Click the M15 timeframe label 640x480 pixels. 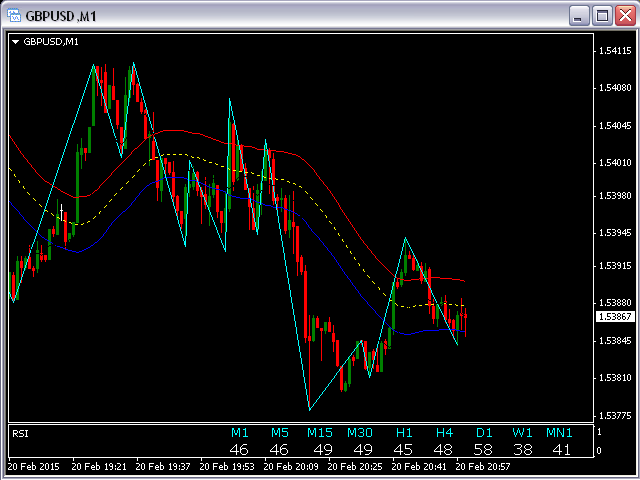(x=320, y=432)
